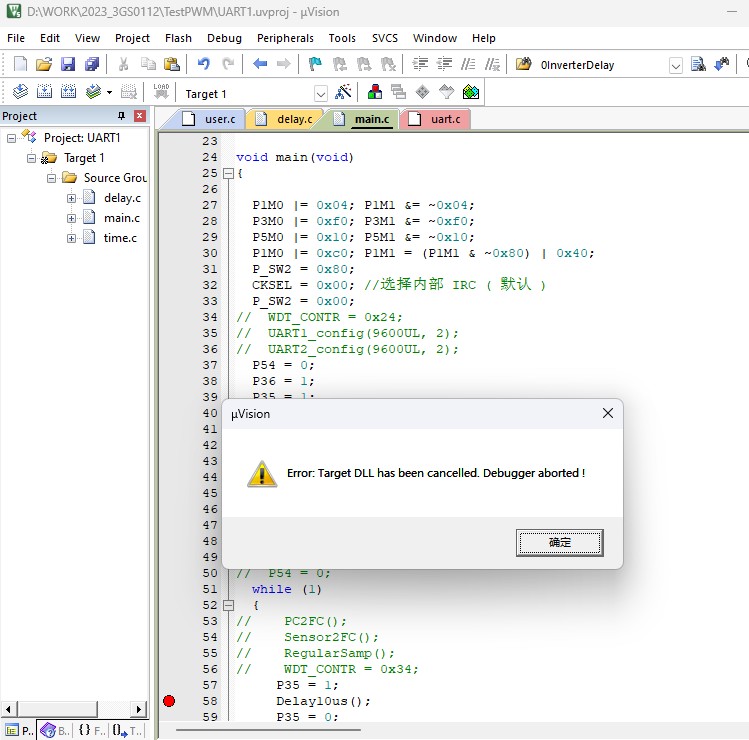
Task: Redo the last undone edit
Action: pyautogui.click(x=228, y=64)
